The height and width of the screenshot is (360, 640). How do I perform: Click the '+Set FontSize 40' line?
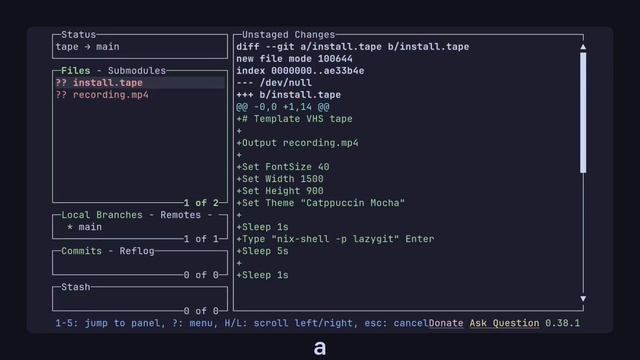pos(283,167)
